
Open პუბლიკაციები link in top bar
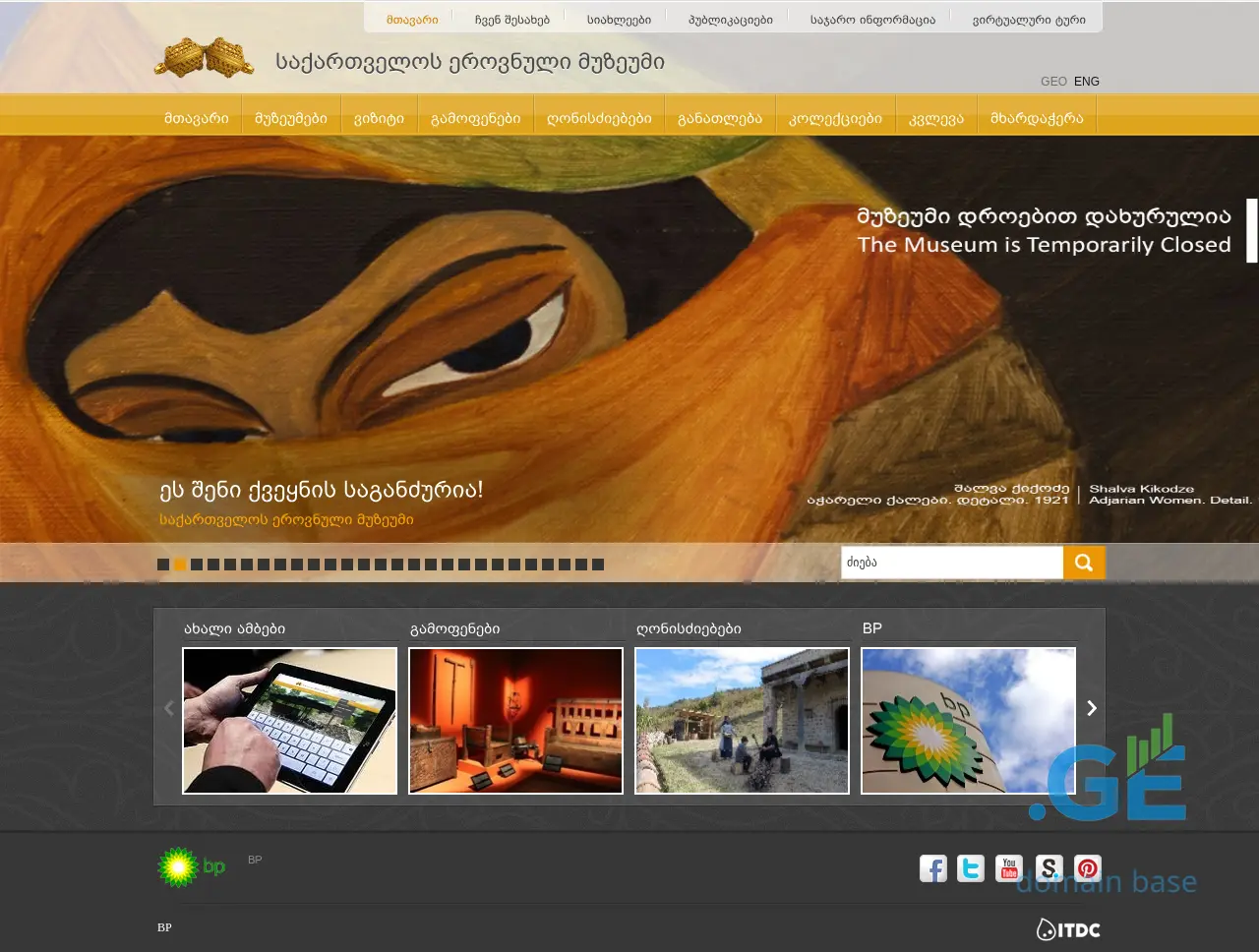pos(731,20)
